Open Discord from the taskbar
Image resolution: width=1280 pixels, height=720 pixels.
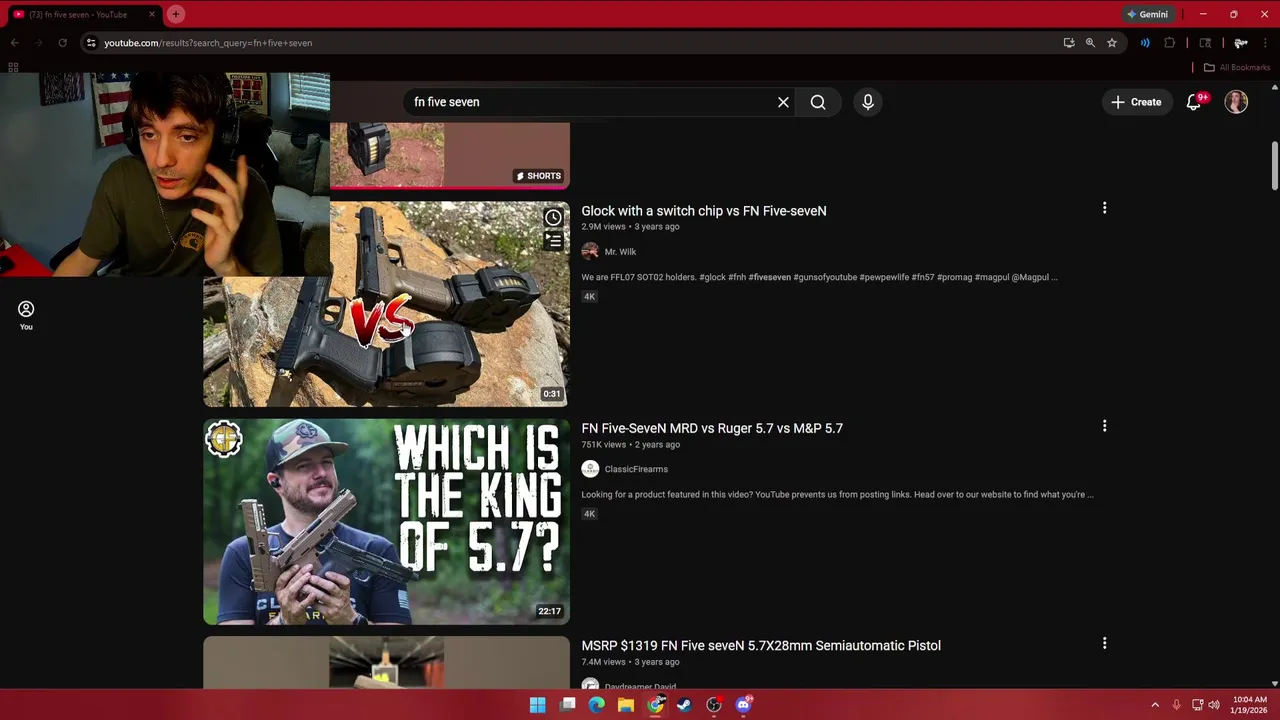coord(743,705)
